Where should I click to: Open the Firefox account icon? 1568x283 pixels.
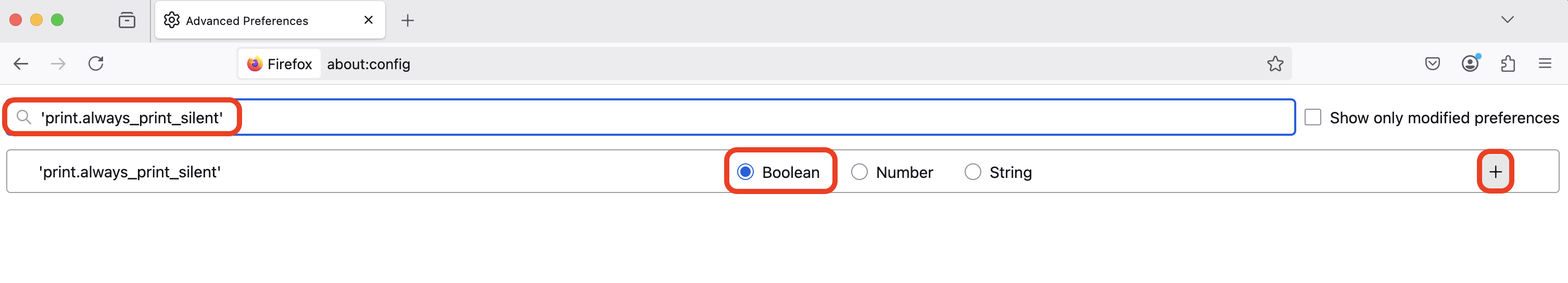pos(1470,63)
